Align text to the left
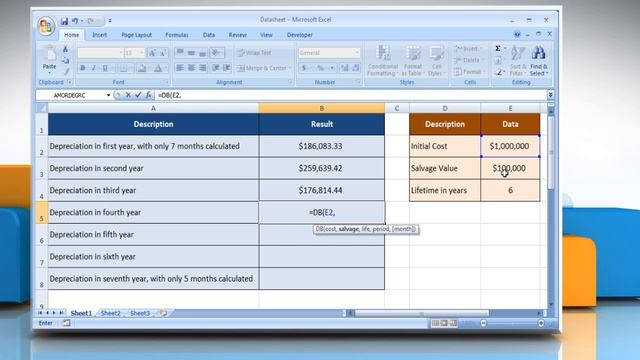 [x=180, y=68]
